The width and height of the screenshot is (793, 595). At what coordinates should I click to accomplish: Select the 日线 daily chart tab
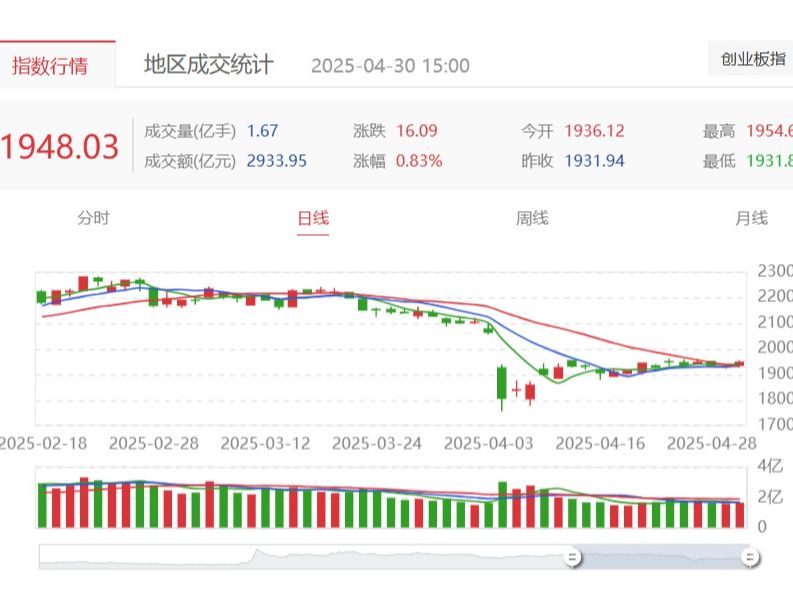pos(313,218)
